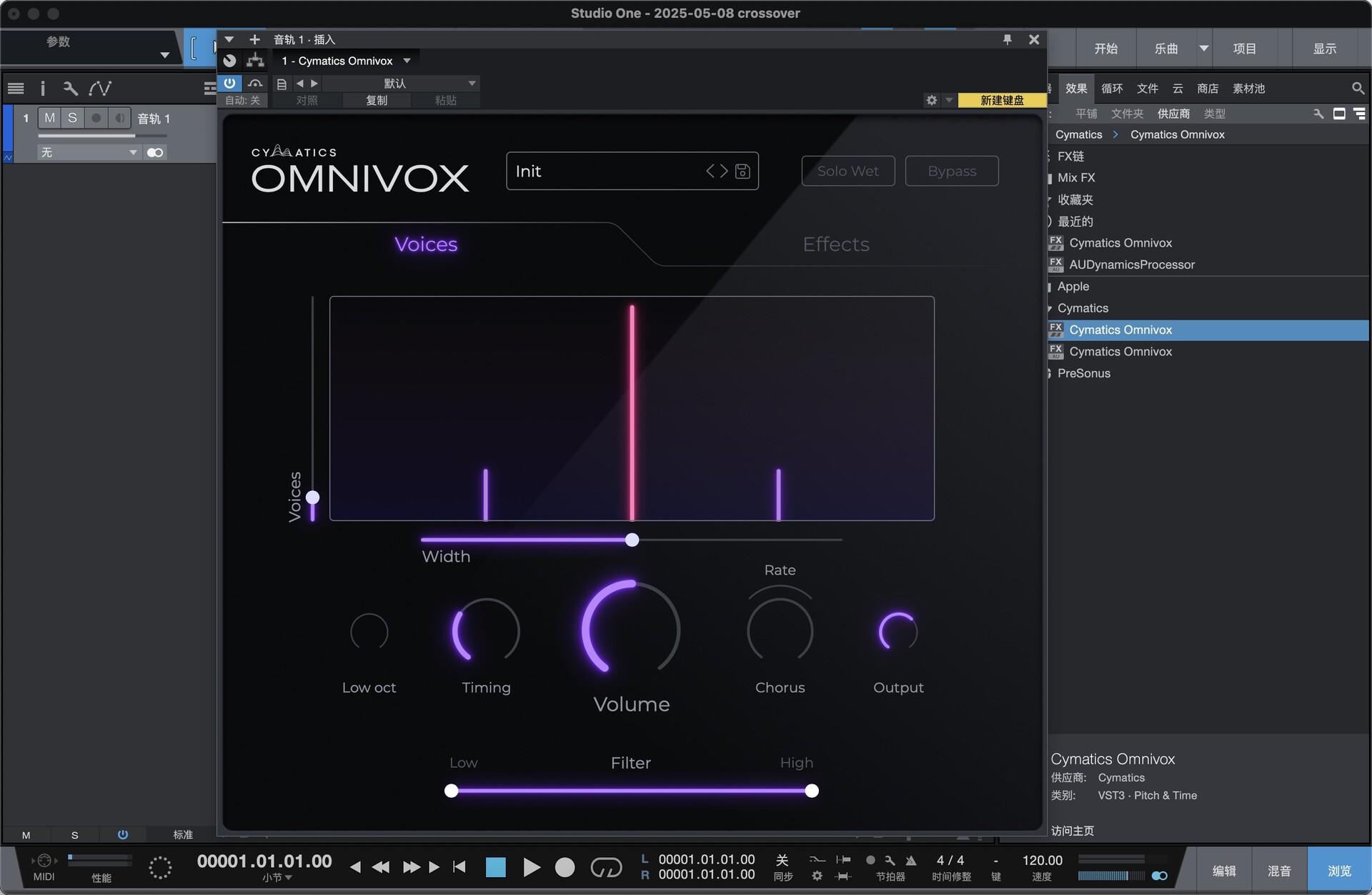
Task: Open MIDI monitor icon in transport
Action: 44,861
